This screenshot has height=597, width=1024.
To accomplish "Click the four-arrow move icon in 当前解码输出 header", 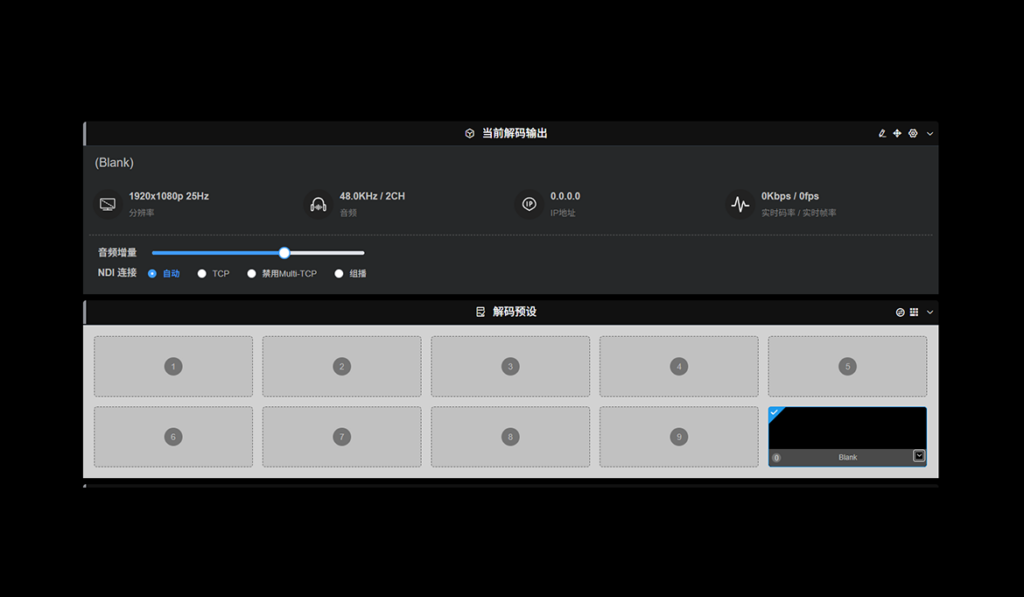I will [897, 133].
